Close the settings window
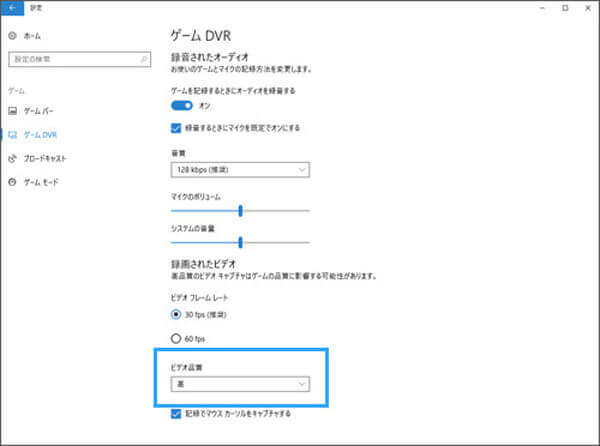 (x=588, y=8)
